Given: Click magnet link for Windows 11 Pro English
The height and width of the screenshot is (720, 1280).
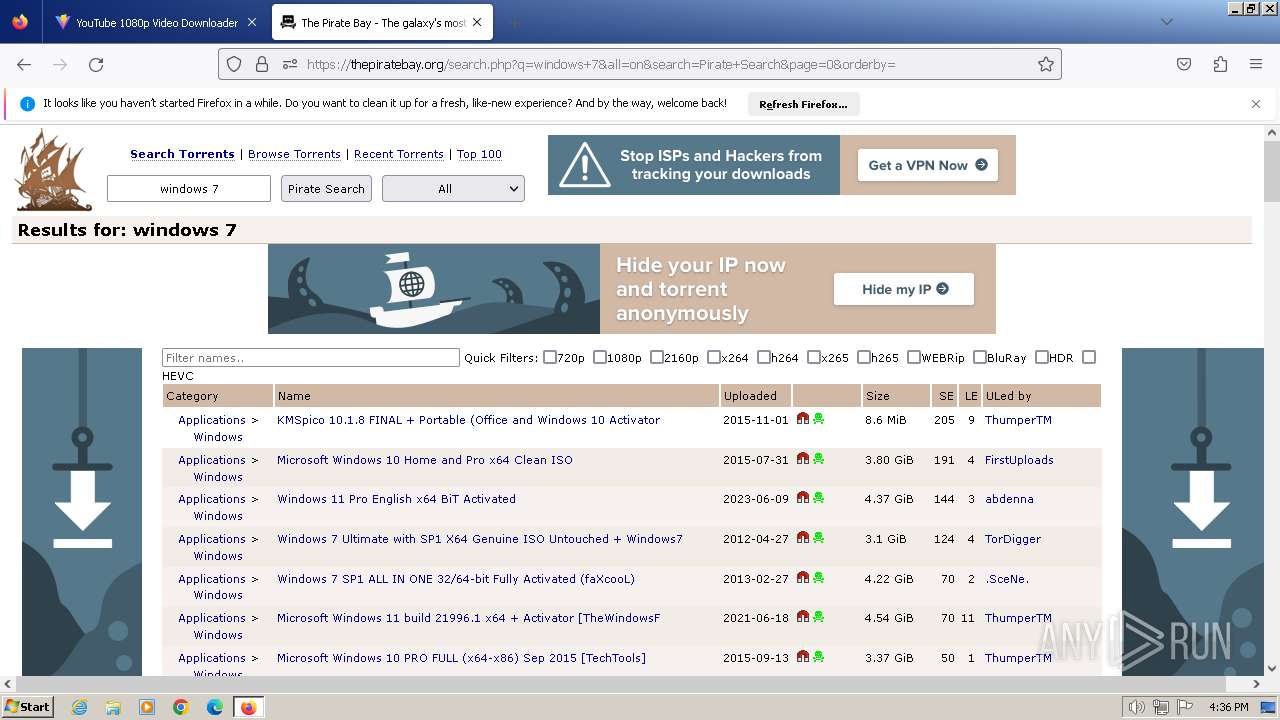Looking at the screenshot, I should tap(803, 498).
